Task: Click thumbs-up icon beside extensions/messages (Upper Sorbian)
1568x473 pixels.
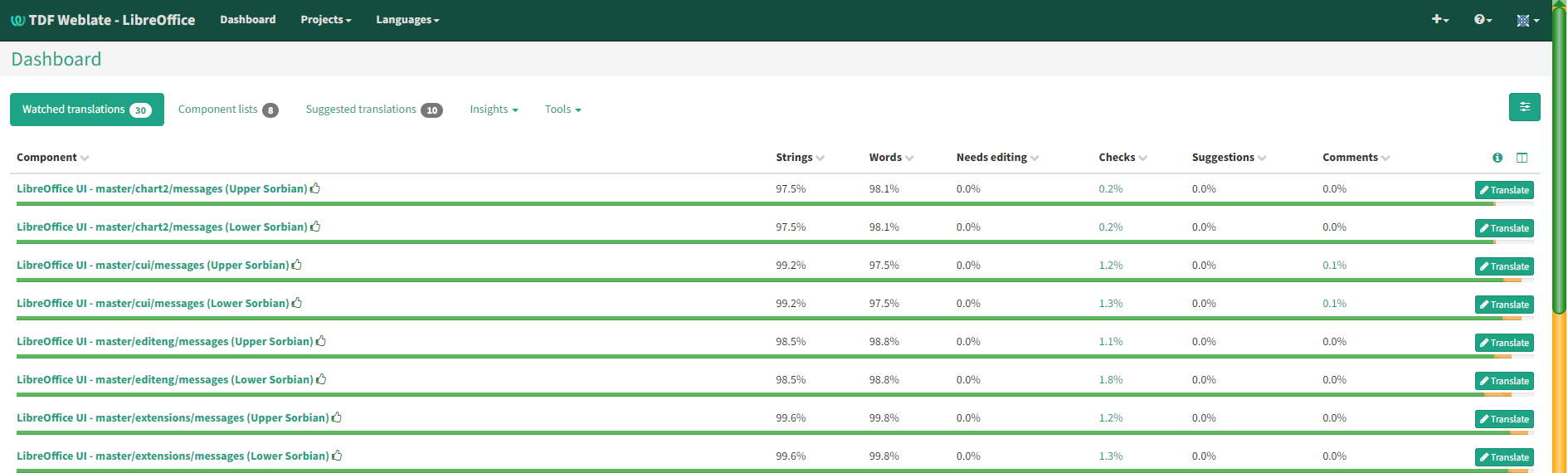Action: [337, 417]
